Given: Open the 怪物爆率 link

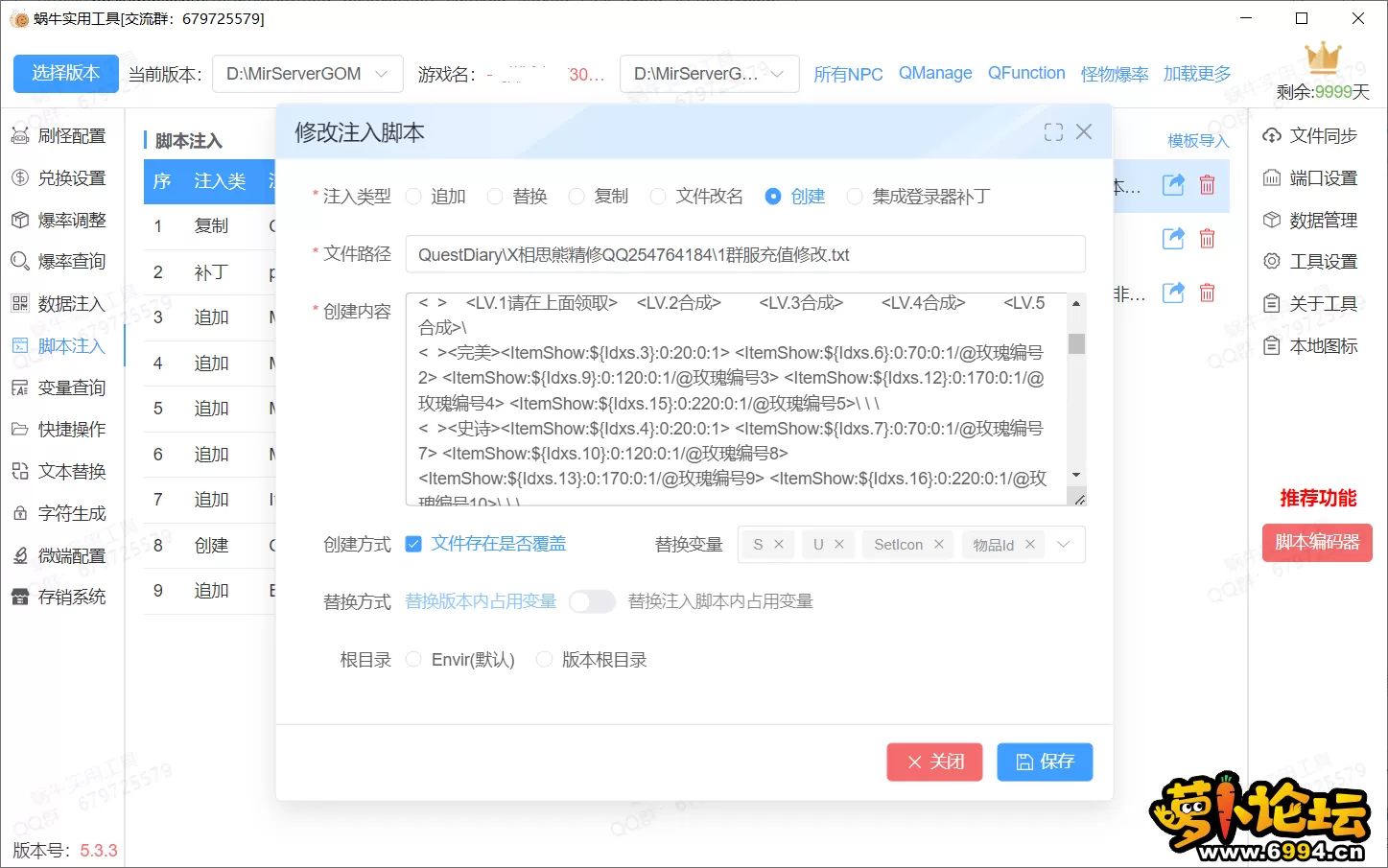Looking at the screenshot, I should 1115,74.
